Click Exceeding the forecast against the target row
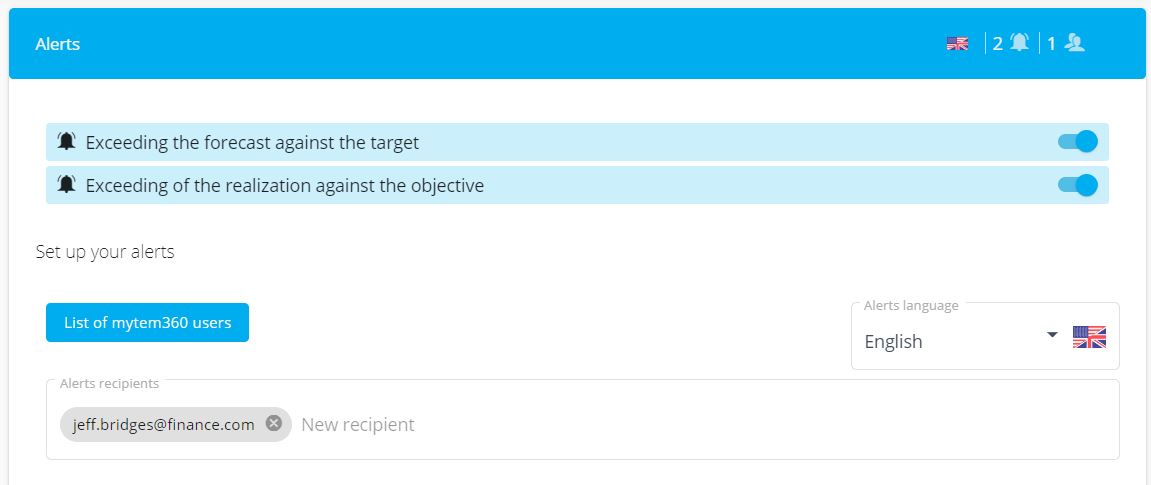1151x485 pixels. [x=577, y=142]
